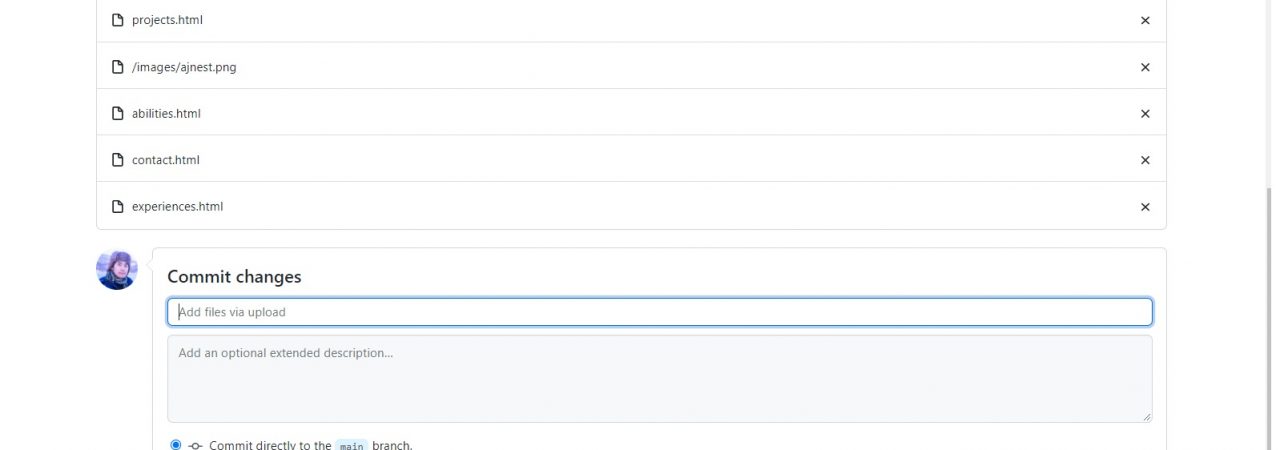Image resolution: width=1280 pixels, height=450 pixels.
Task: Click the file icon beside abilities.html
Action: pos(118,114)
